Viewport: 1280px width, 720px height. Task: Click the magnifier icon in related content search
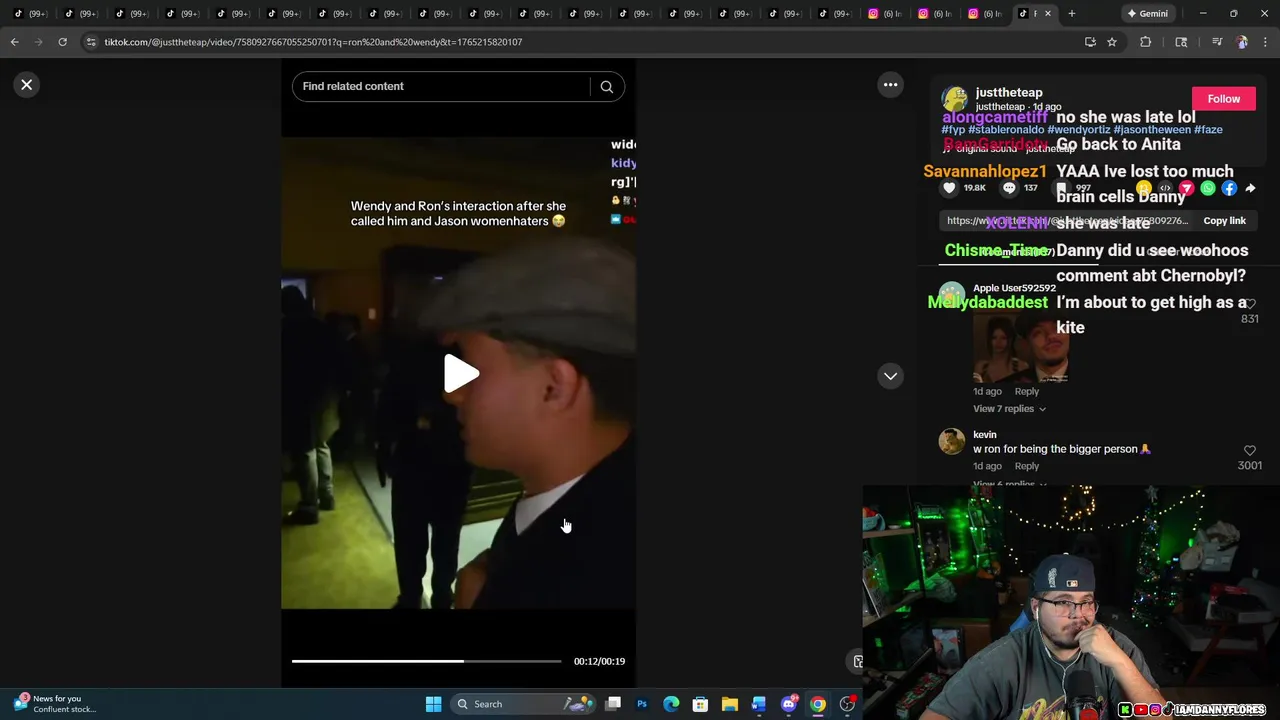click(x=606, y=87)
